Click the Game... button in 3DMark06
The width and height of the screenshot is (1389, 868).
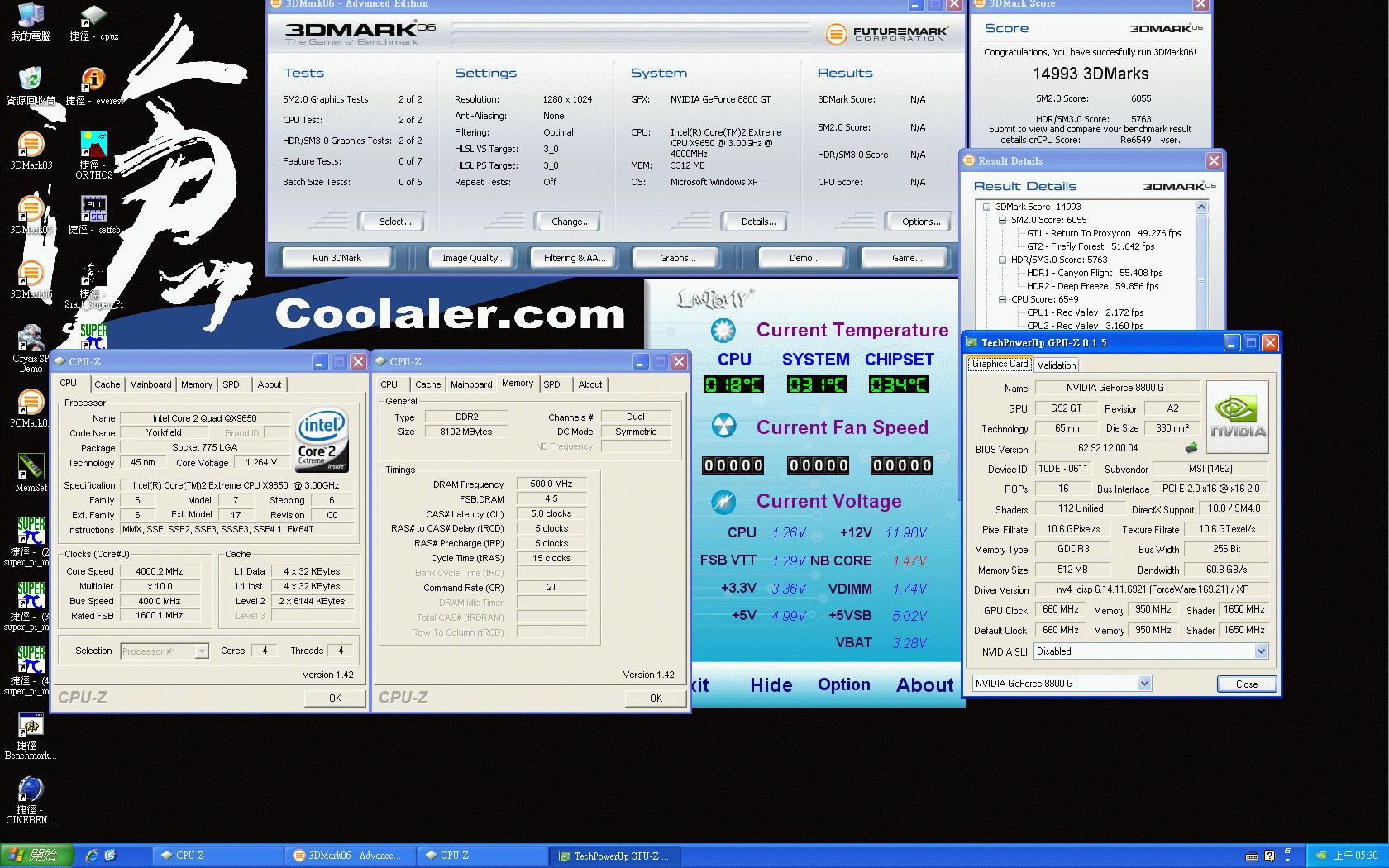(x=907, y=258)
